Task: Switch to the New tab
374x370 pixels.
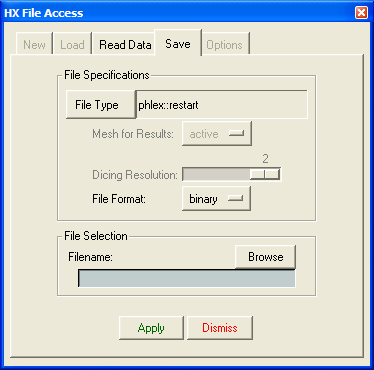Action: pyautogui.click(x=34, y=44)
